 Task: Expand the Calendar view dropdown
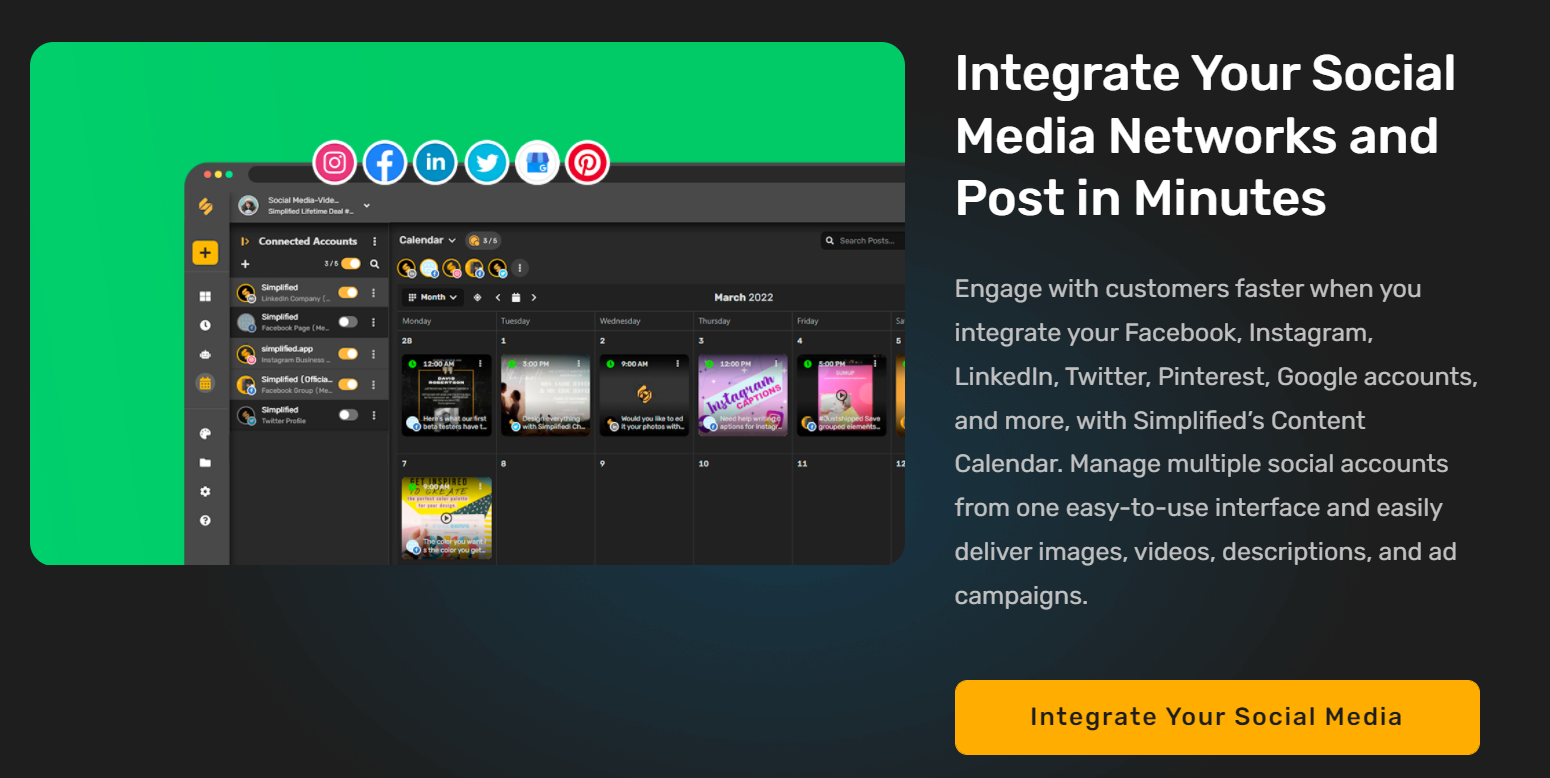click(x=427, y=240)
